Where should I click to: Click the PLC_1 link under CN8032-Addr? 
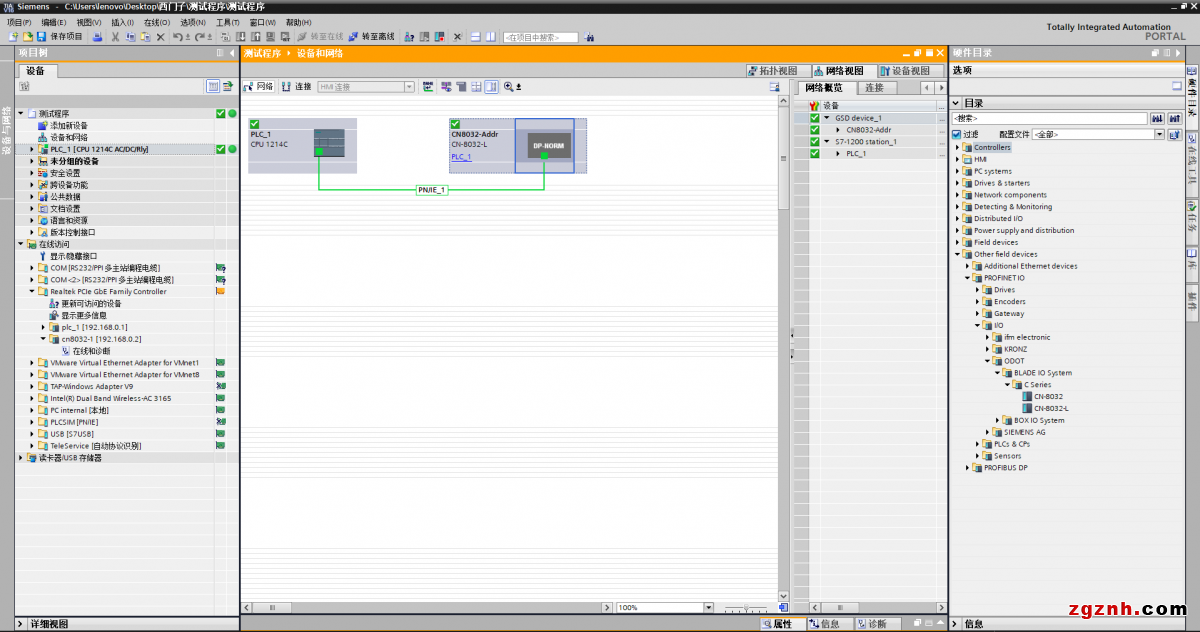tap(461, 157)
